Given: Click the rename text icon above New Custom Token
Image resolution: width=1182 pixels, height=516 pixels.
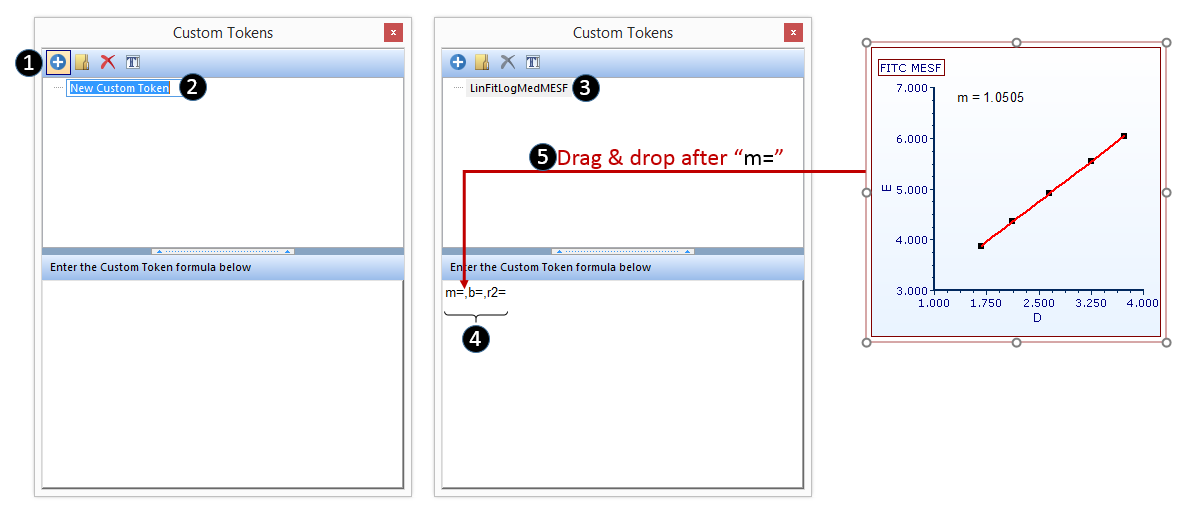Looking at the screenshot, I should click(133, 62).
